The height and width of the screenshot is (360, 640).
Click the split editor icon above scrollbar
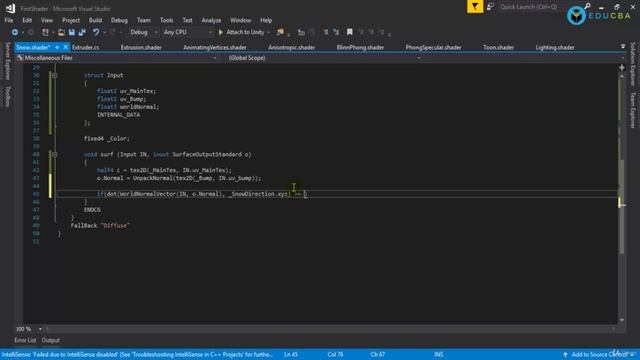(622, 68)
